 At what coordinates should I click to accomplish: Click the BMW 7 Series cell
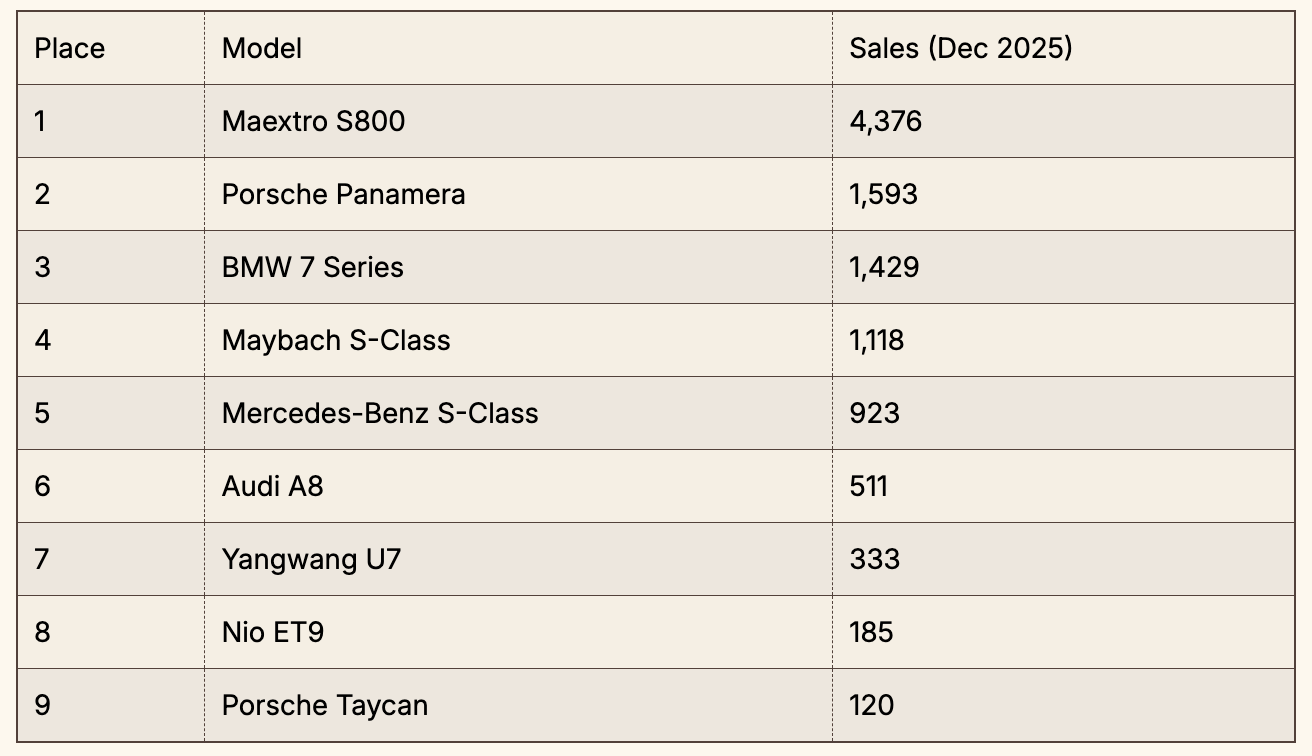click(x=312, y=267)
